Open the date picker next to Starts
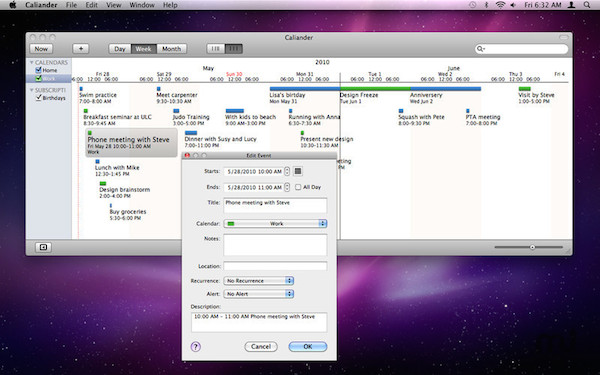Screen dimensions: 600x375 [x=297, y=171]
